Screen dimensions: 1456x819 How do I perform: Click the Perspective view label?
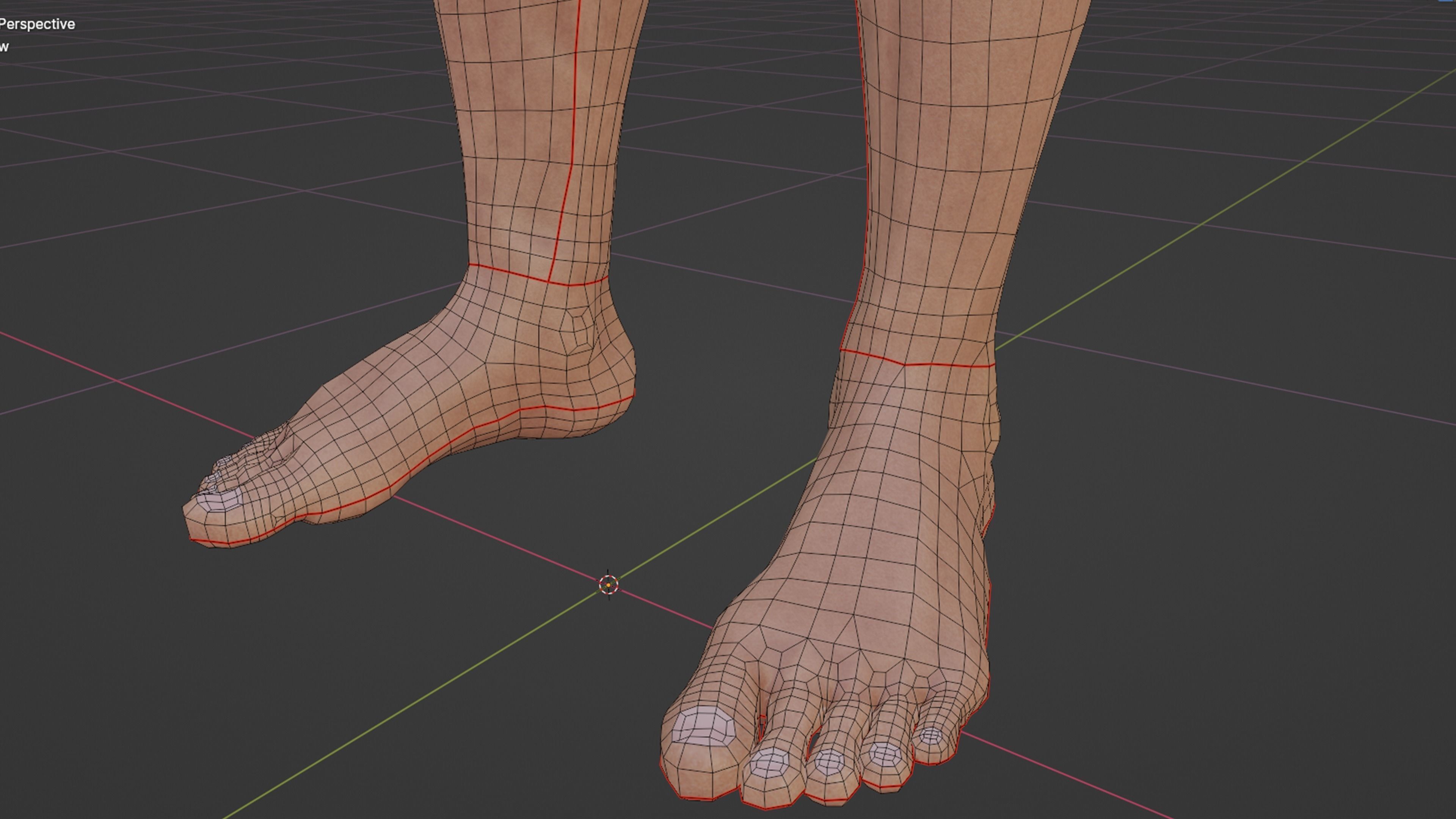pyautogui.click(x=37, y=24)
